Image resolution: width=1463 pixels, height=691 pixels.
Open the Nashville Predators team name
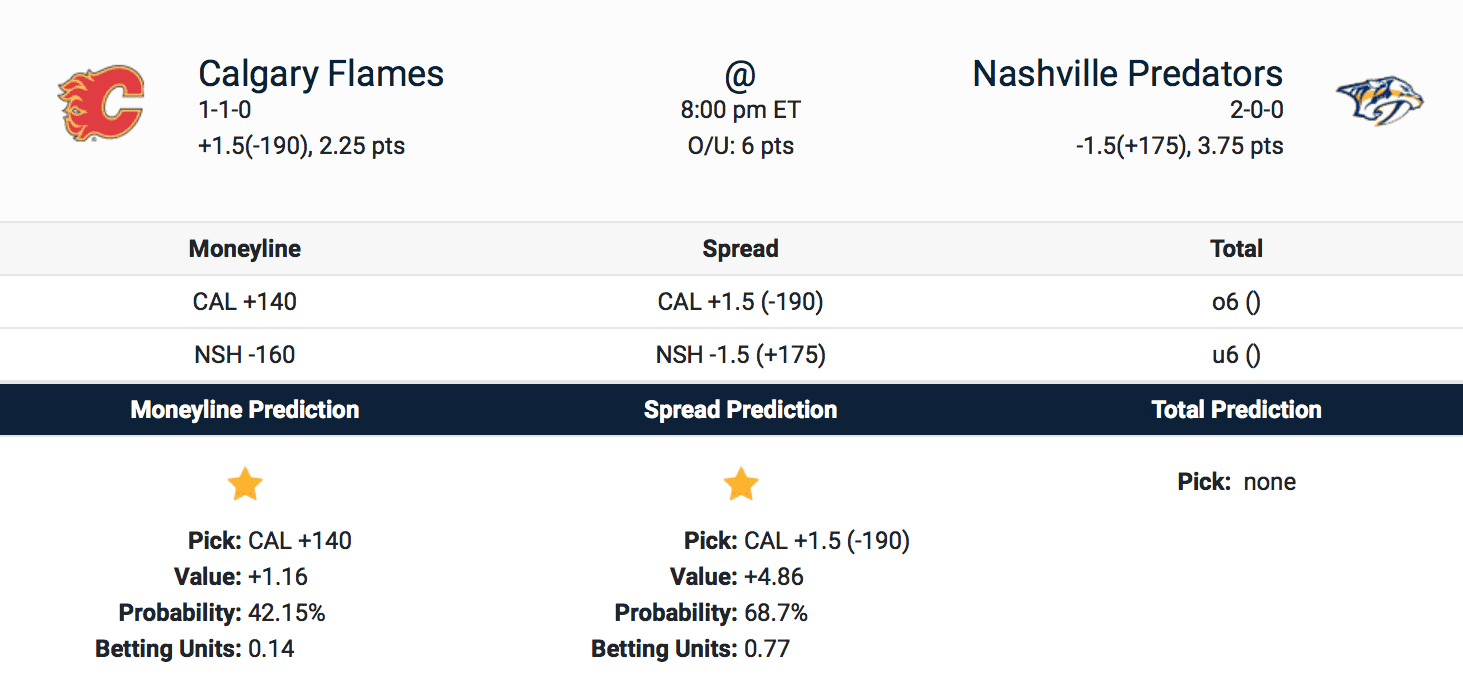(x=1127, y=74)
